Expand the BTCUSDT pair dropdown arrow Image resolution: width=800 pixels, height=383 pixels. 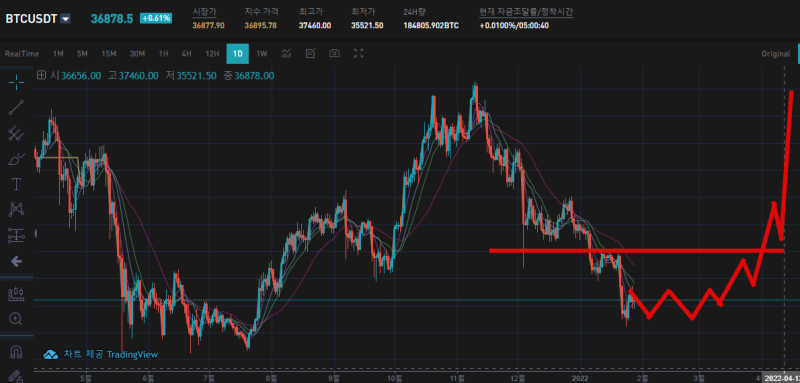(65, 19)
